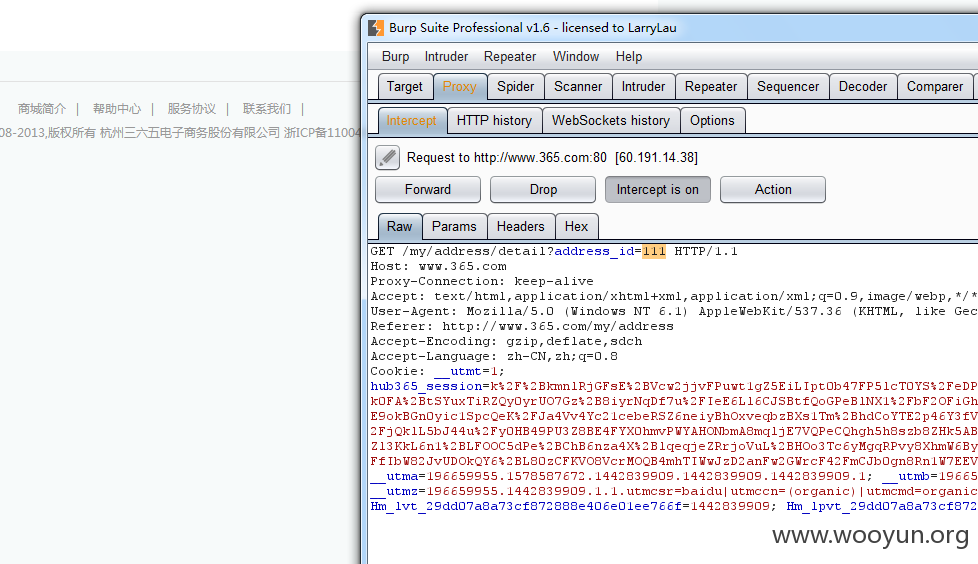Open the Intruder menu in the menu bar

coord(446,57)
